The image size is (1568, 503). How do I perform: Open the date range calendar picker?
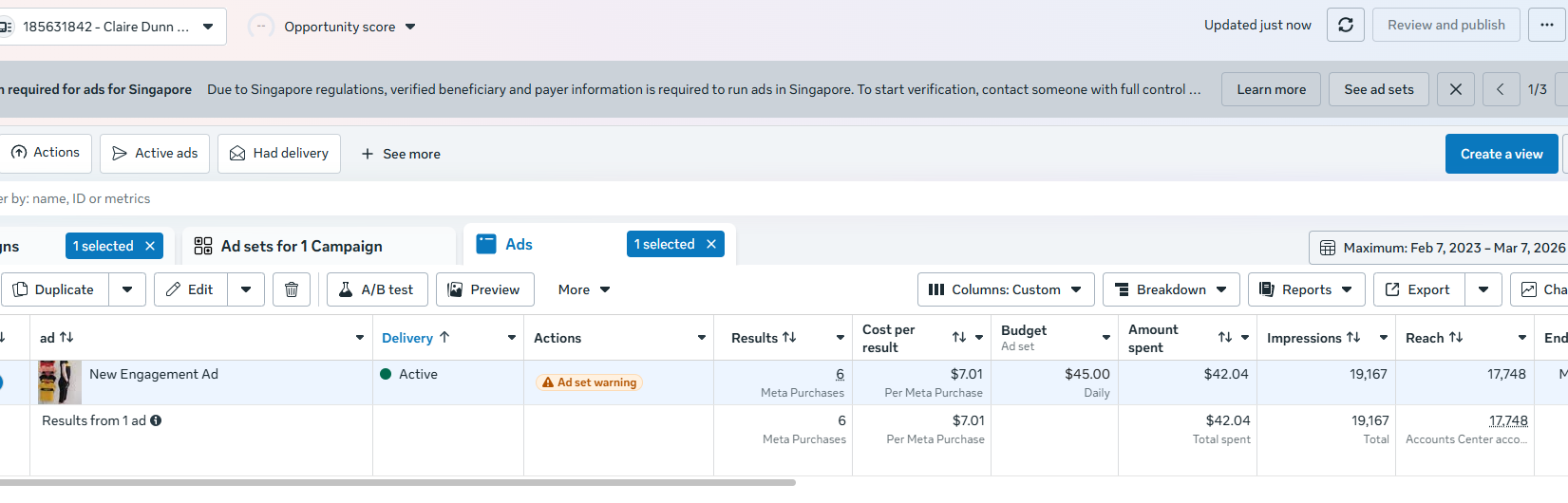(x=1441, y=248)
